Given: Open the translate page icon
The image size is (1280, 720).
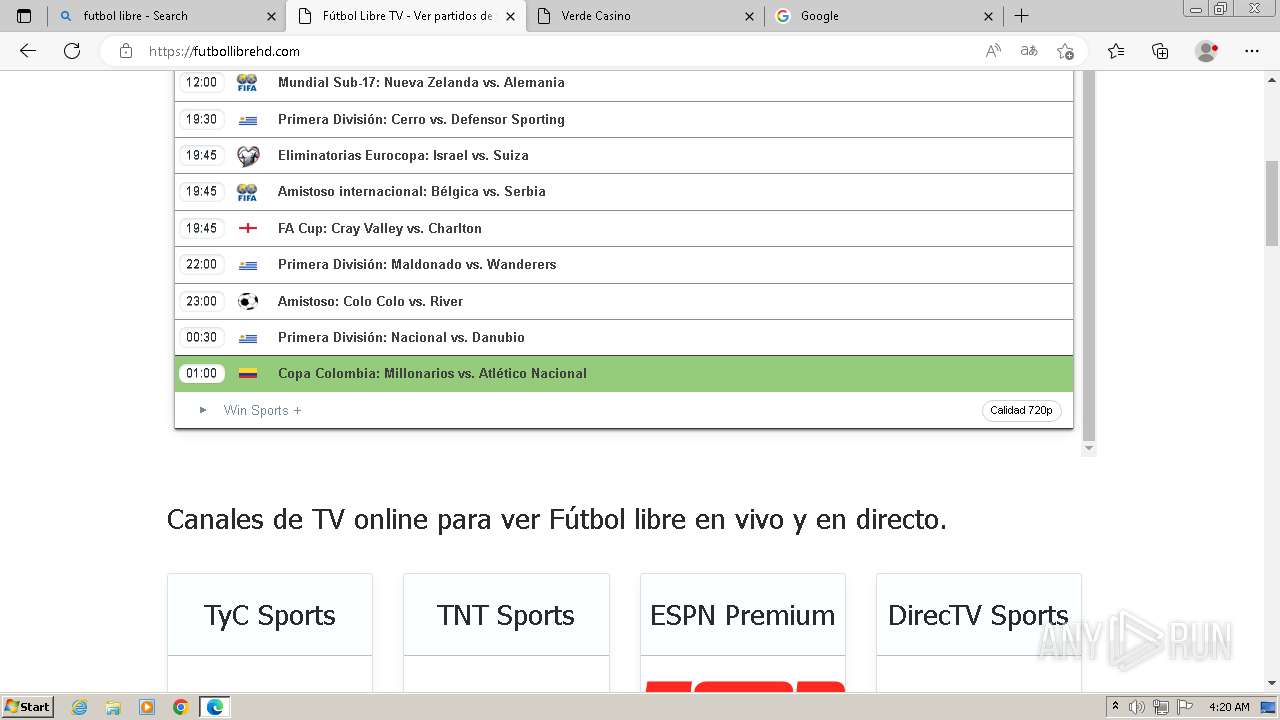Looking at the screenshot, I should coord(1029,51).
